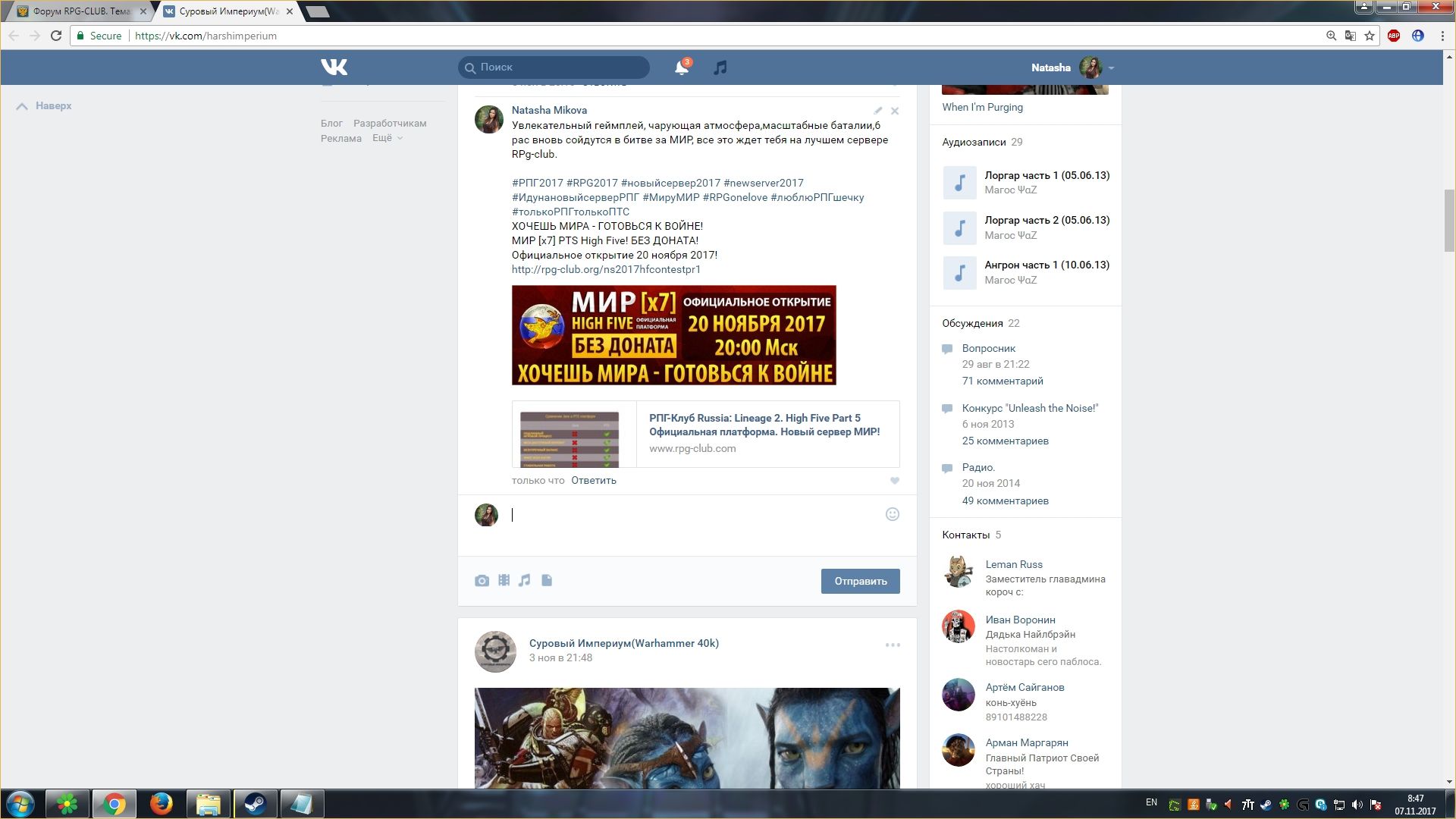Open VK notifications bell
1456x819 pixels.
pyautogui.click(x=681, y=67)
